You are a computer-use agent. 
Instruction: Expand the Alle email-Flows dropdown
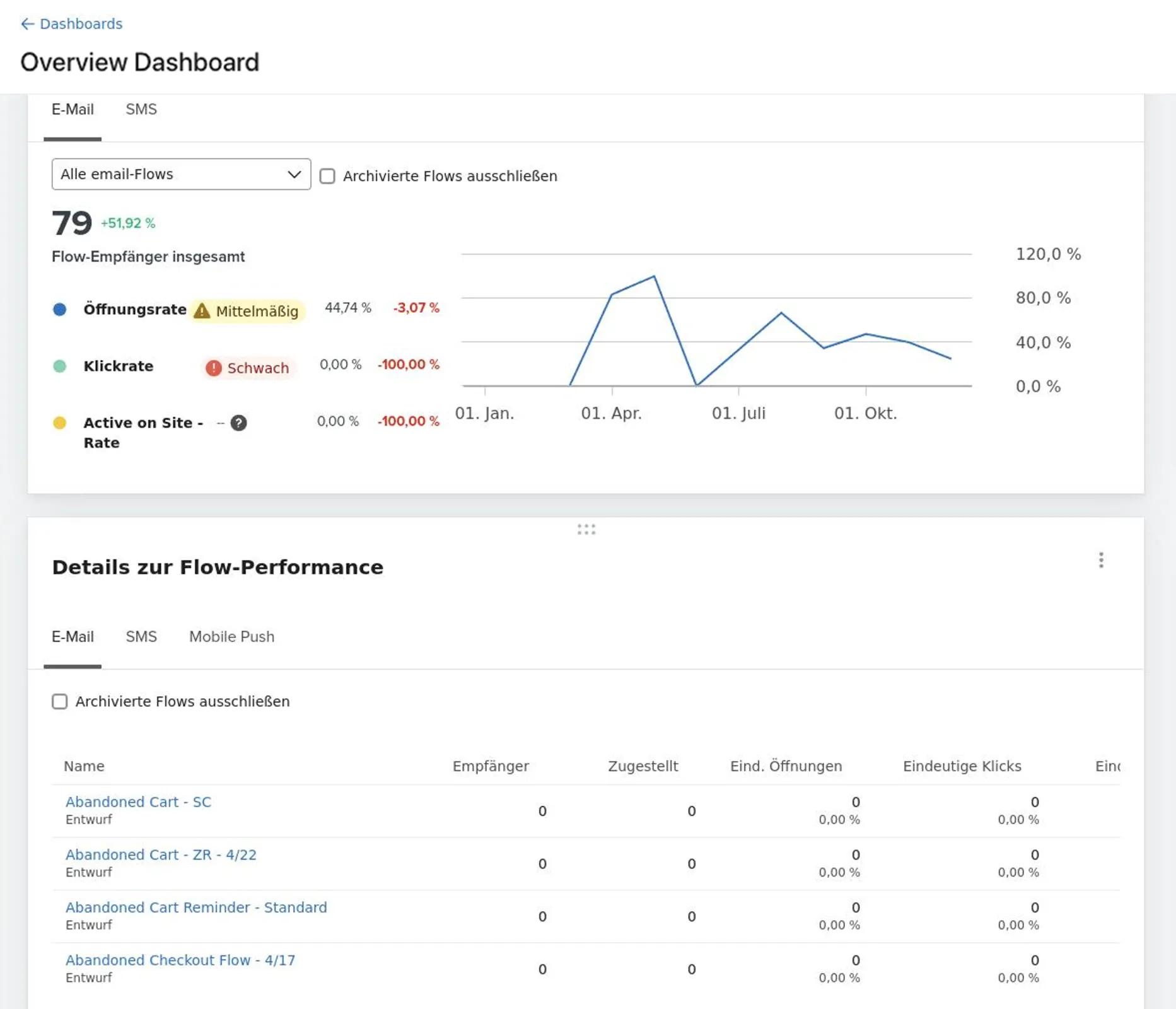[181, 174]
